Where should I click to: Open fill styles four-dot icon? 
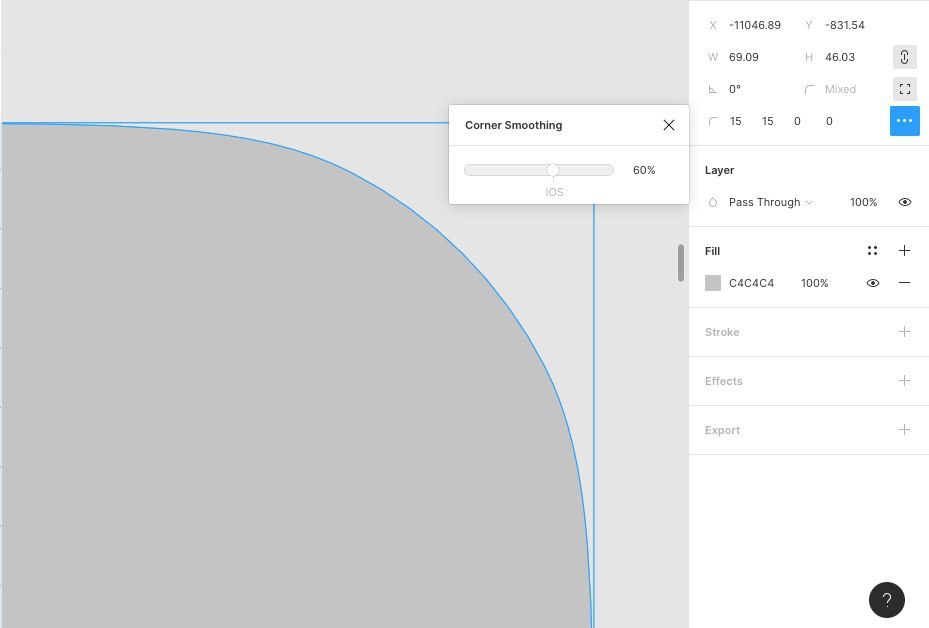pyautogui.click(x=872, y=251)
